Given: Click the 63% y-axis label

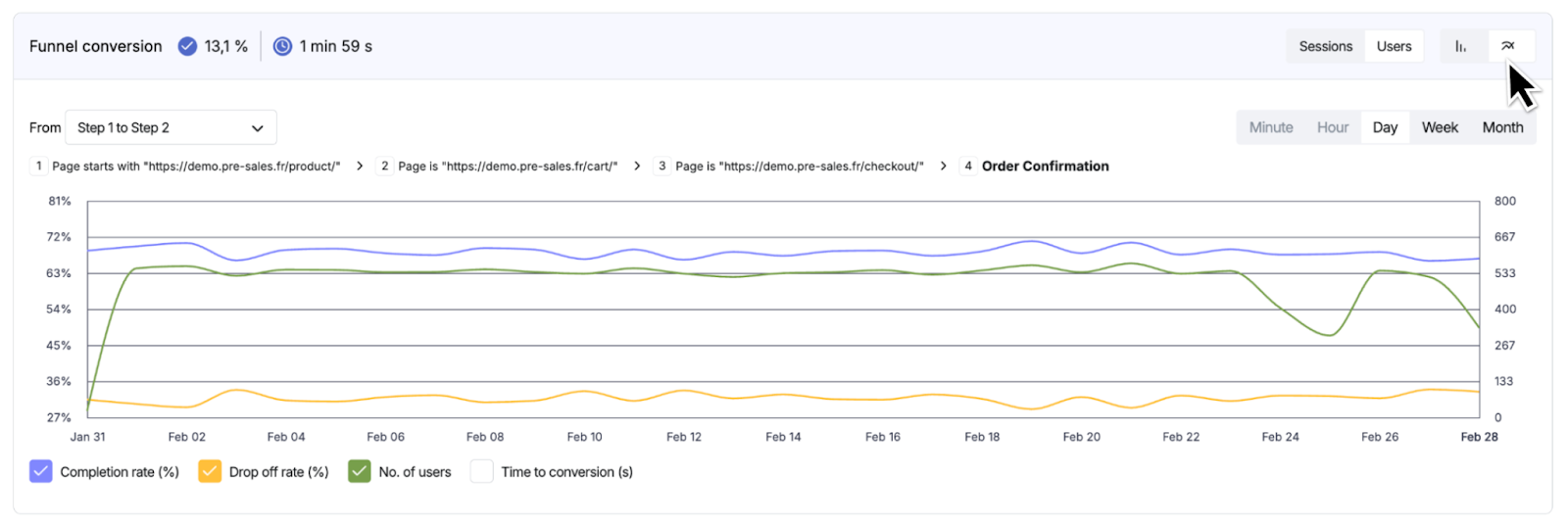Looking at the screenshot, I should coord(59,273).
